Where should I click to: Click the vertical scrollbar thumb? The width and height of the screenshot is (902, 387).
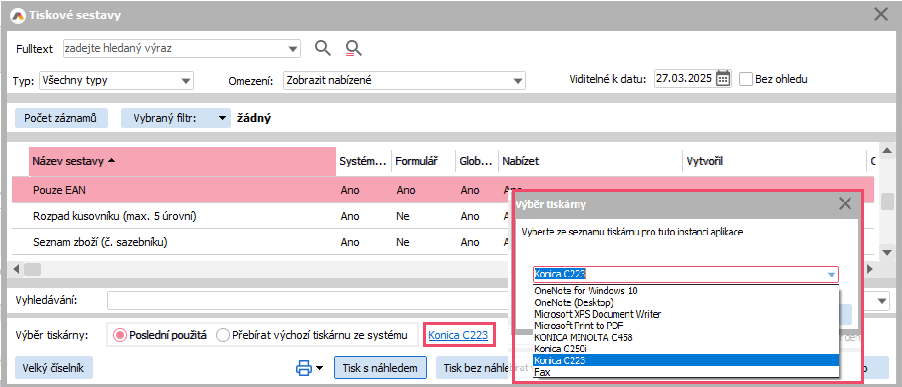[888, 201]
